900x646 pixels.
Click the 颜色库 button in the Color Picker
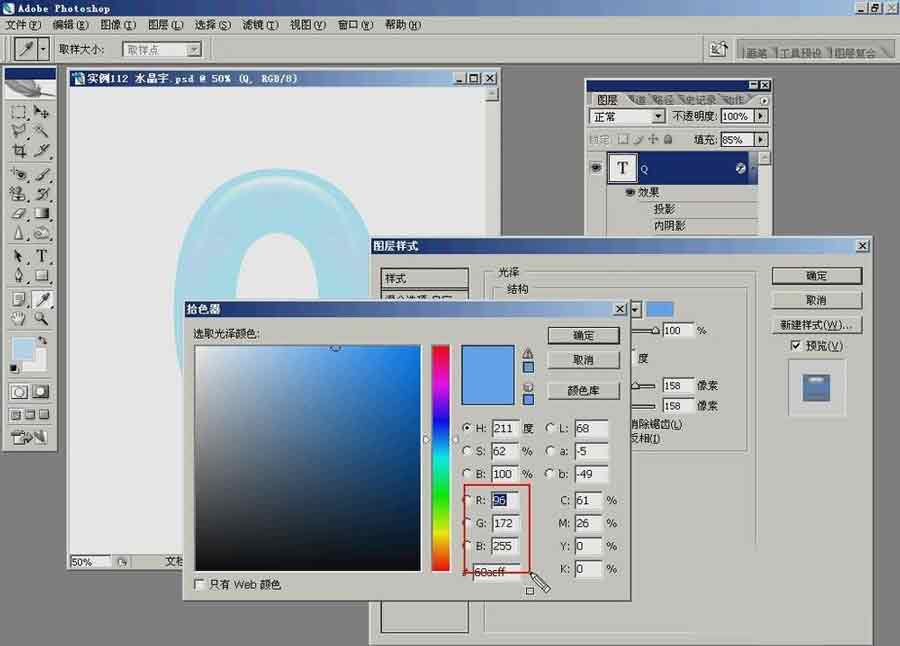tap(582, 390)
